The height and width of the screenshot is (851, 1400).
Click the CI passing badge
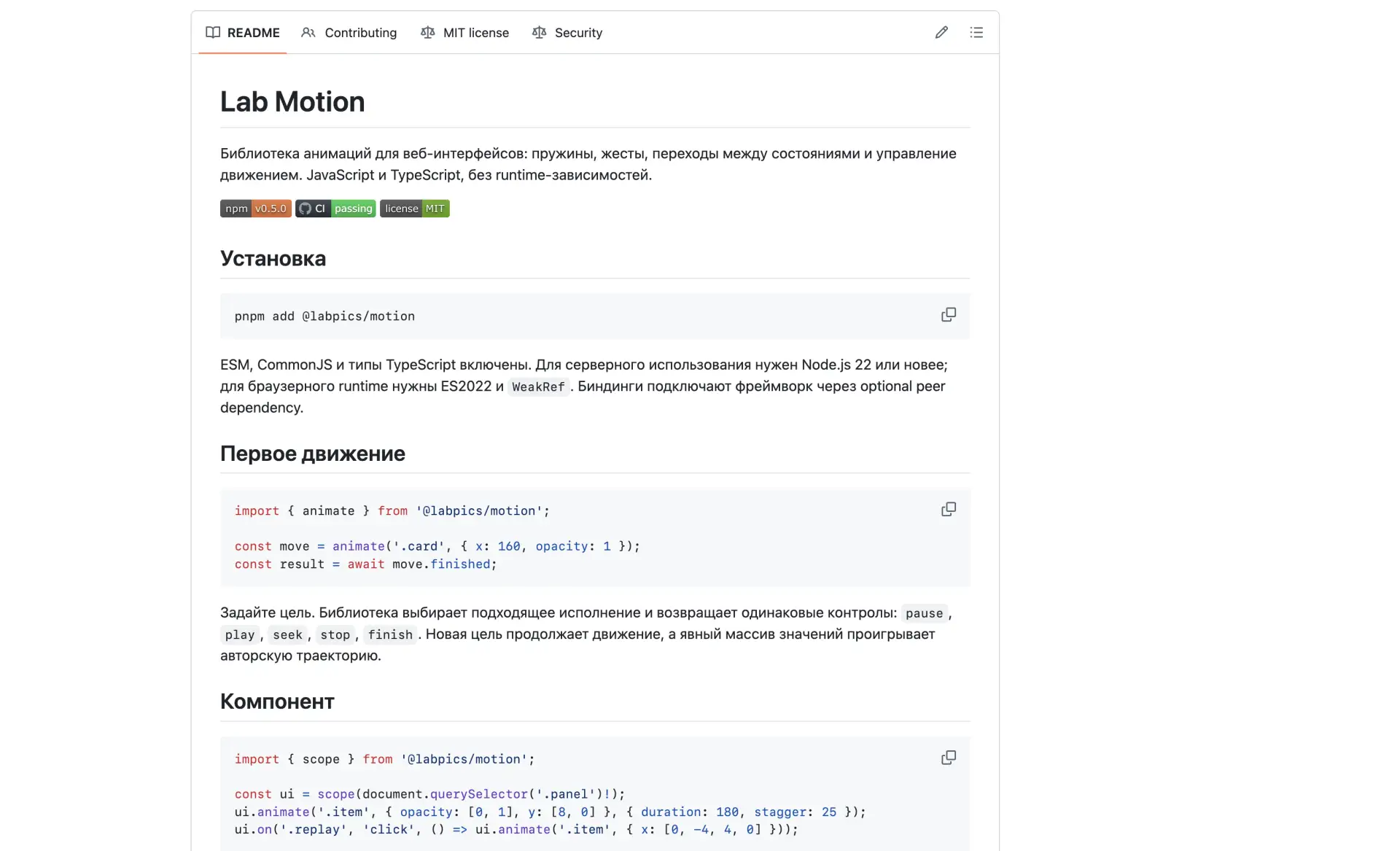(335, 209)
